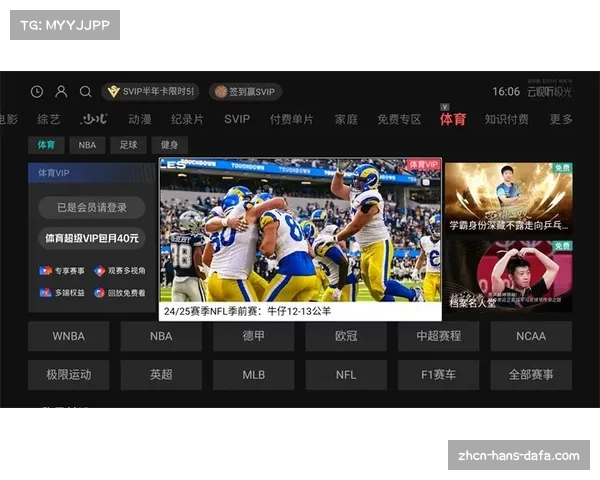Click the 体育VIP badge on the NFL video
The height and width of the screenshot is (480, 600).
pos(423,165)
